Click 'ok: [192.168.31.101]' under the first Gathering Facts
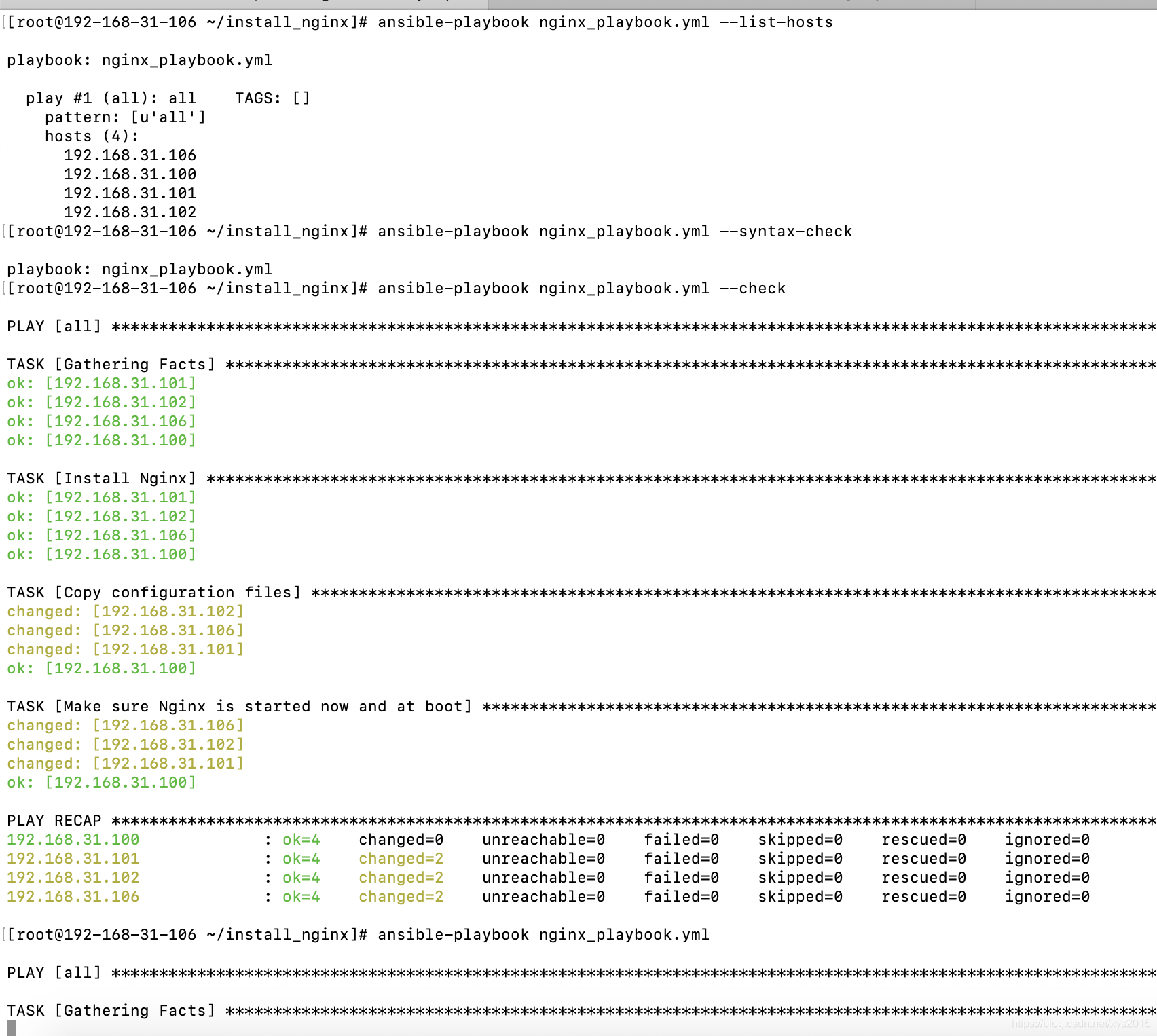 click(101, 384)
